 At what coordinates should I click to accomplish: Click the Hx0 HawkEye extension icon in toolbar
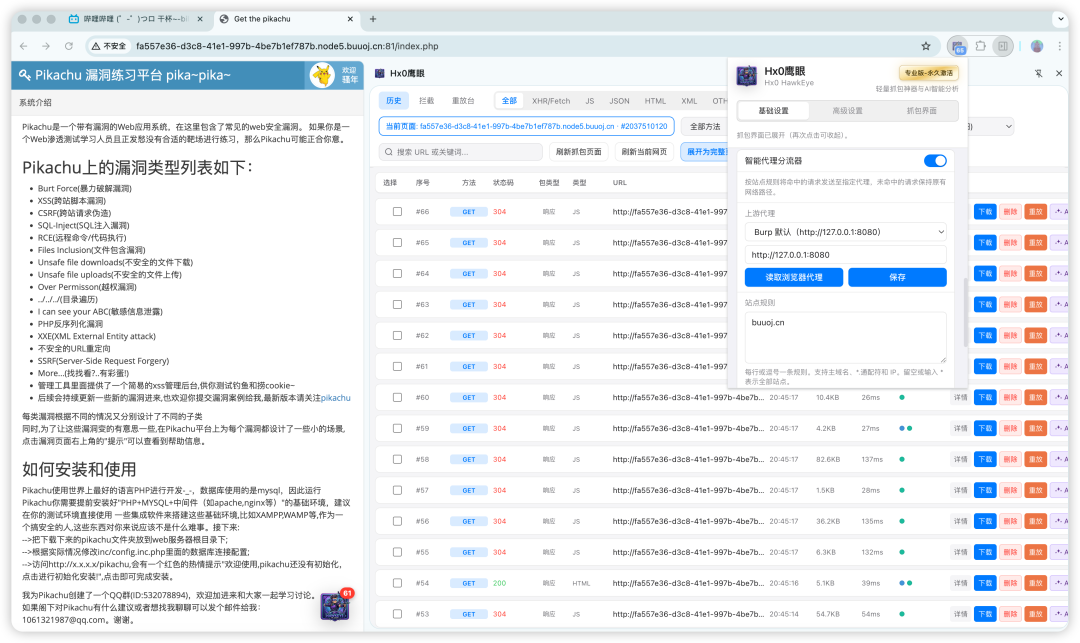[x=958, y=46]
